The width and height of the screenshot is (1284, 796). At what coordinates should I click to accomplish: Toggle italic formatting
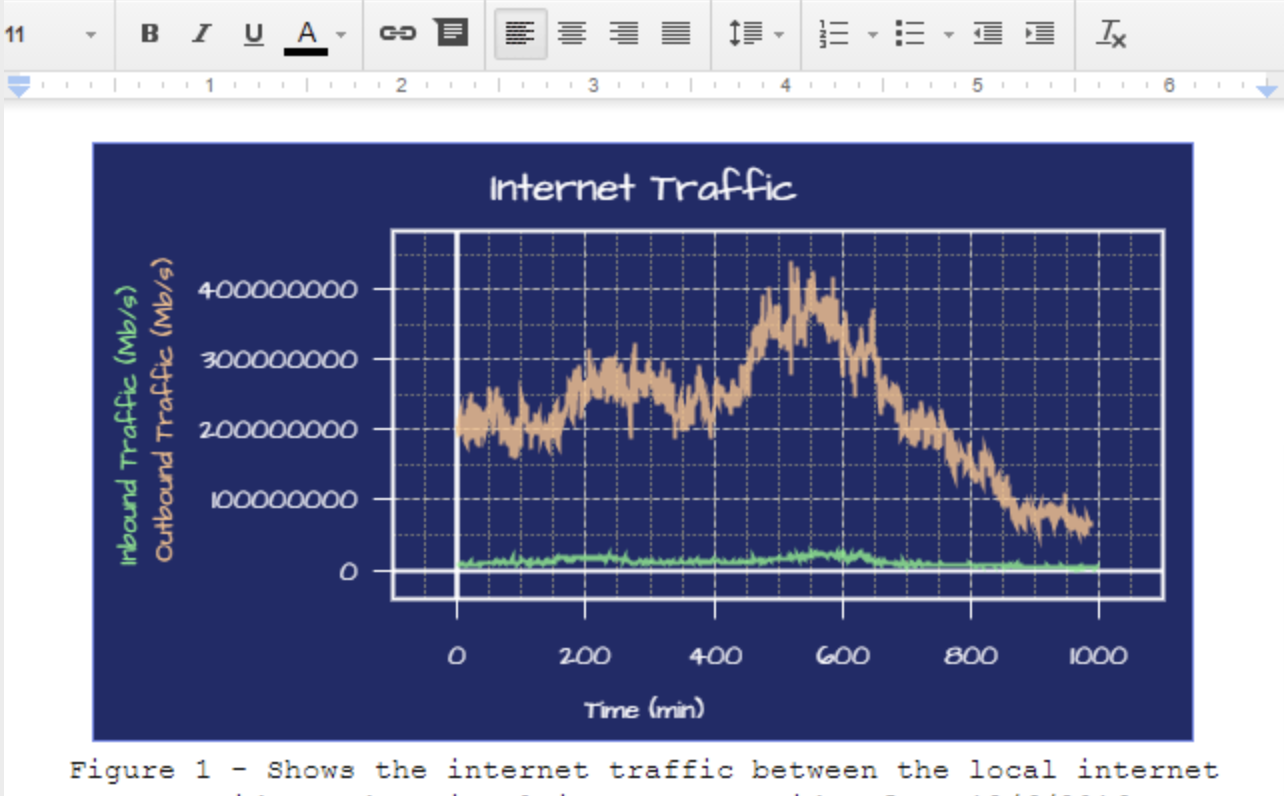pos(200,33)
